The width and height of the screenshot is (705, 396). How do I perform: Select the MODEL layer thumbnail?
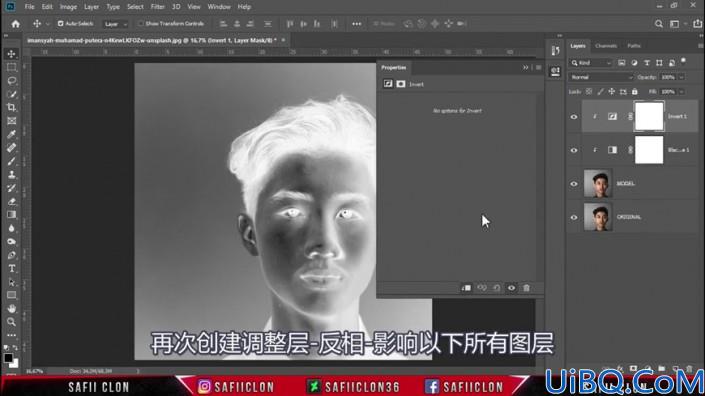point(598,183)
